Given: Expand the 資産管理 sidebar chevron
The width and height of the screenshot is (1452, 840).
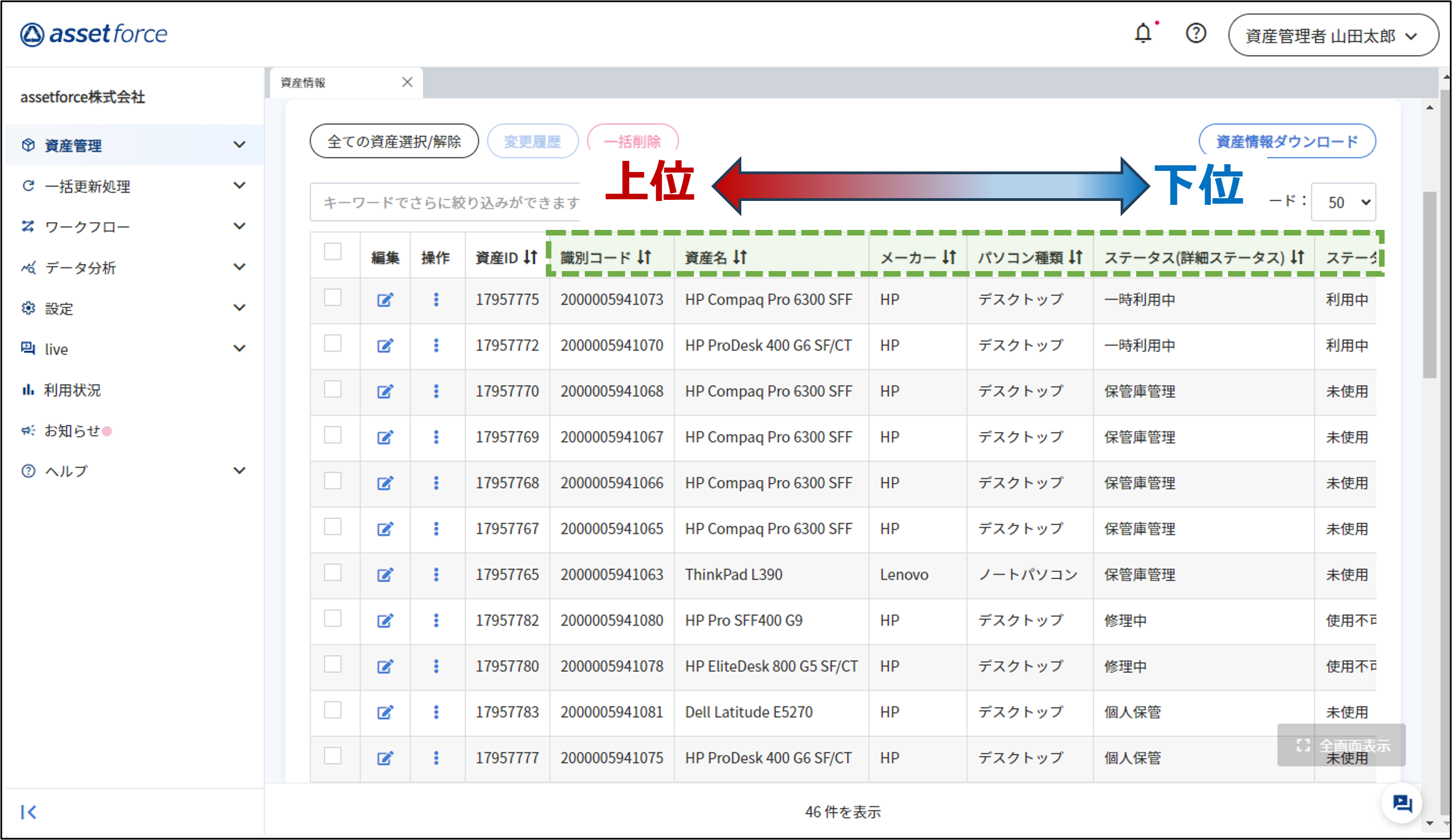Looking at the screenshot, I should point(239,145).
